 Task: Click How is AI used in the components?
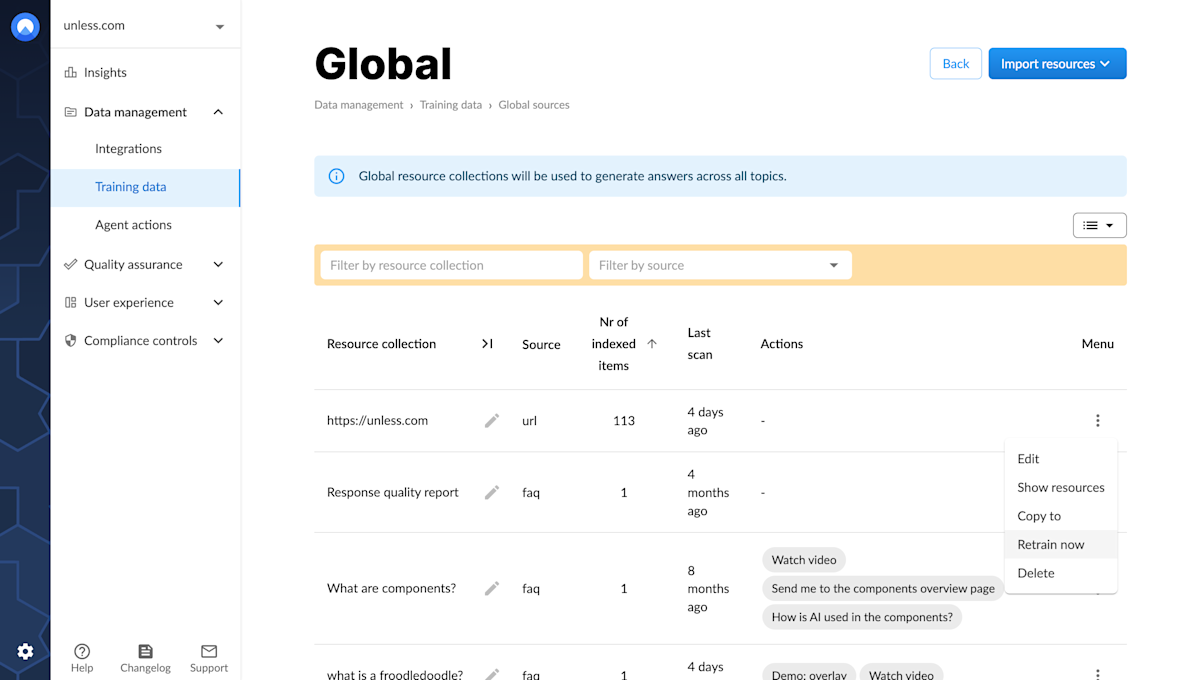tap(862, 617)
